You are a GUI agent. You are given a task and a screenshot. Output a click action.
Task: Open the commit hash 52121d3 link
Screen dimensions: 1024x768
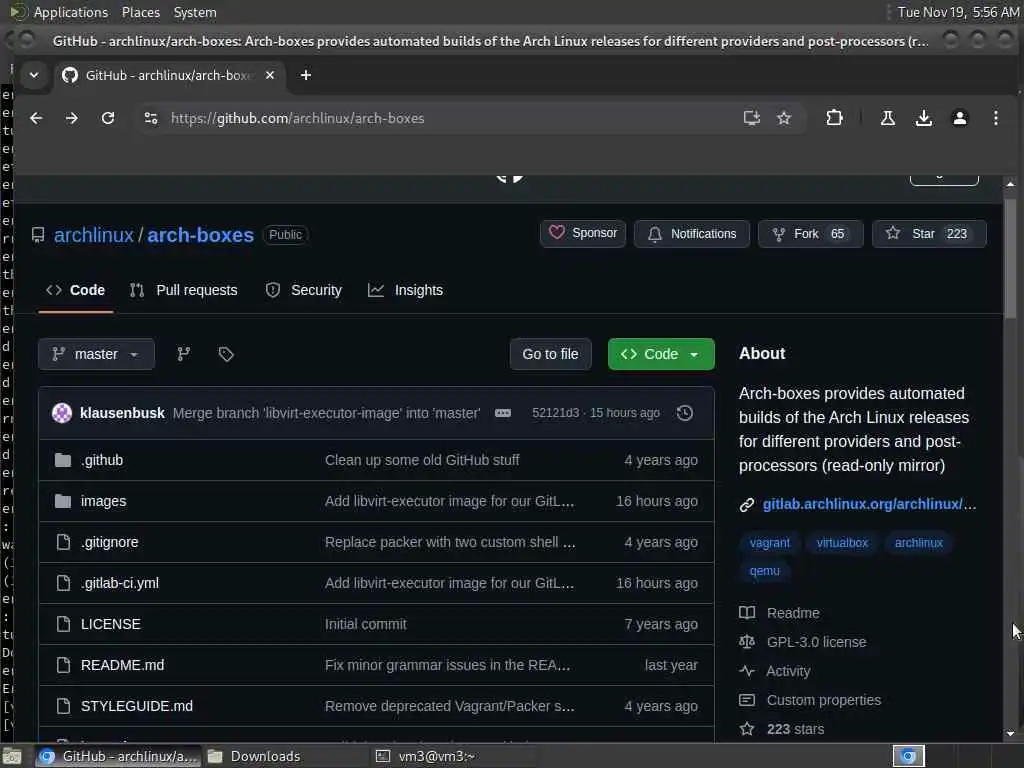555,413
